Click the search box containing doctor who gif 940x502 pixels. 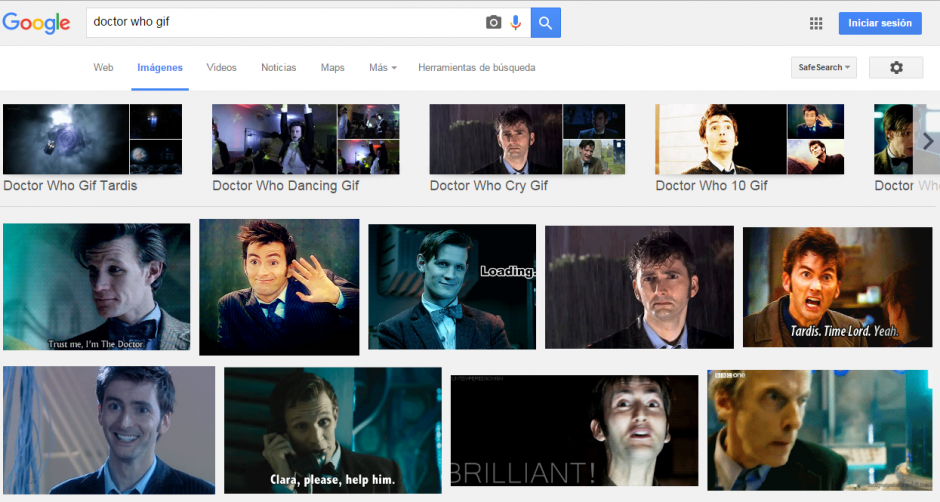pos(280,23)
